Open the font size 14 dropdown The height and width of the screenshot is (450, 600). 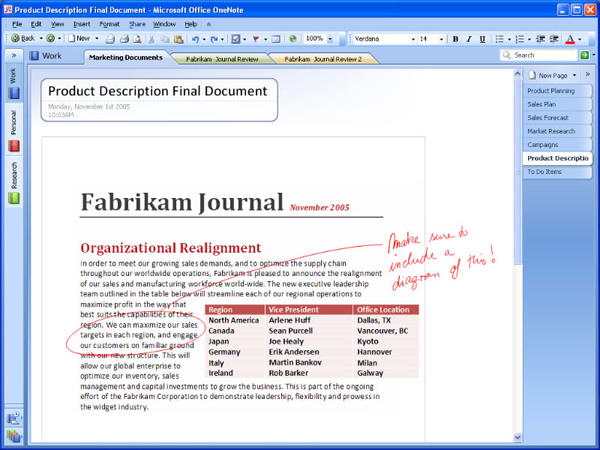[440, 39]
